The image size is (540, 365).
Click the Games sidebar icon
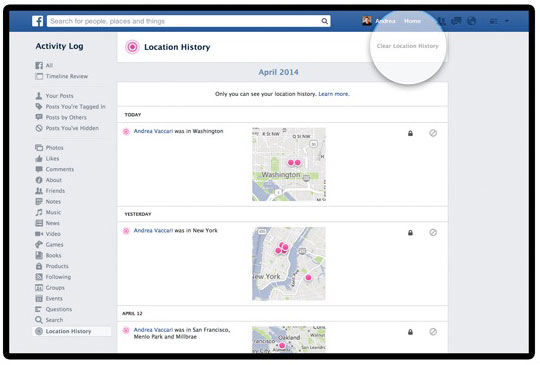39,244
